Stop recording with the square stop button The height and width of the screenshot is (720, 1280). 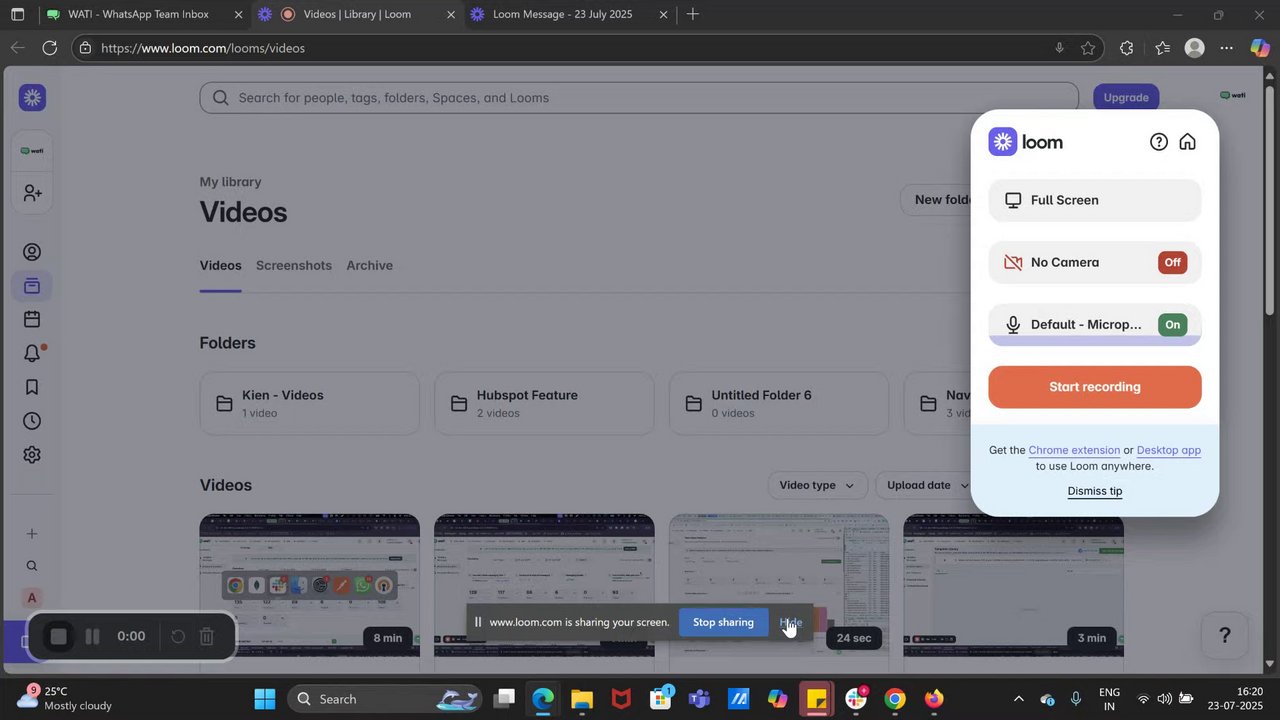pos(59,636)
